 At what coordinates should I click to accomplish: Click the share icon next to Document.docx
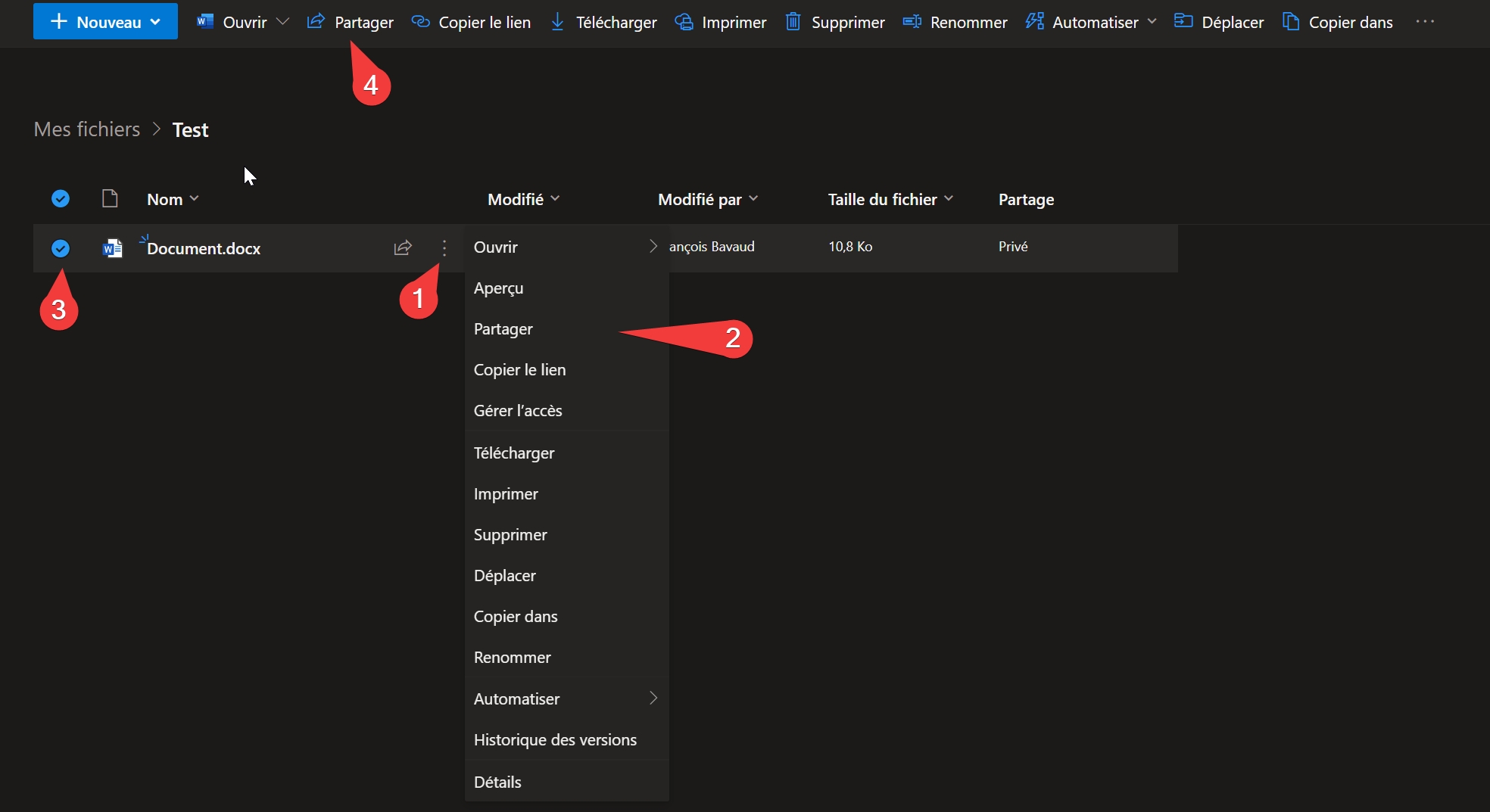(403, 247)
